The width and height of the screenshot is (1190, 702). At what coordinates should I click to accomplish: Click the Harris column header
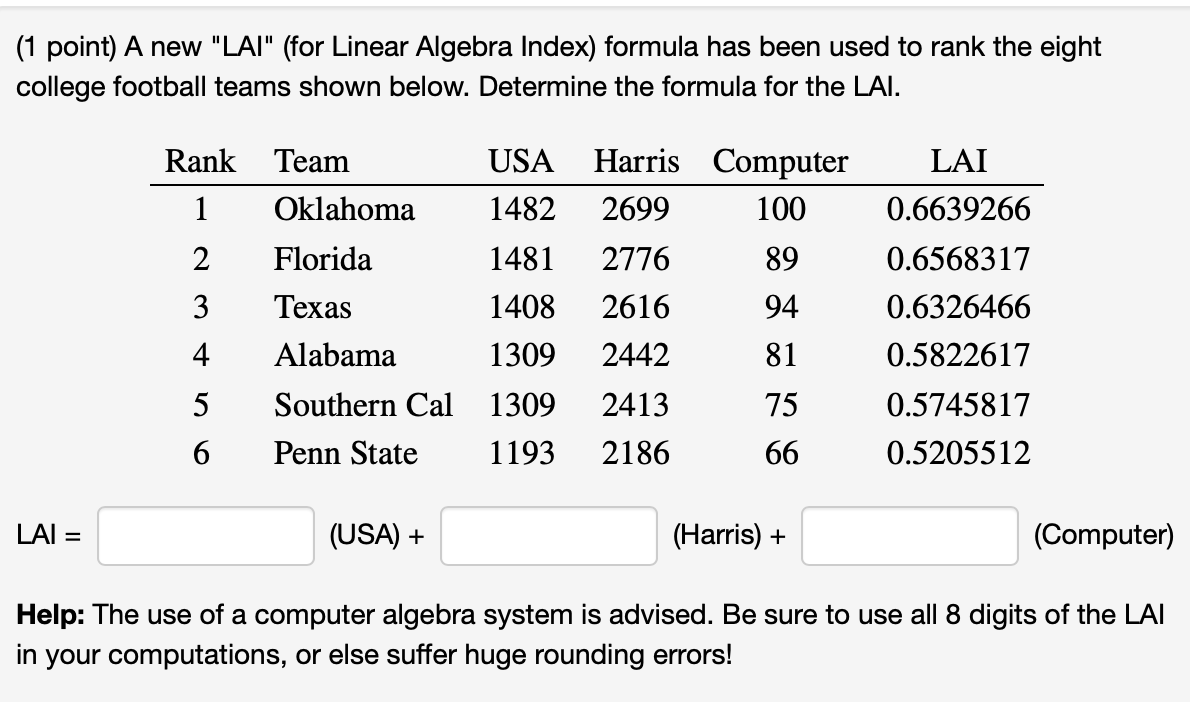(636, 161)
